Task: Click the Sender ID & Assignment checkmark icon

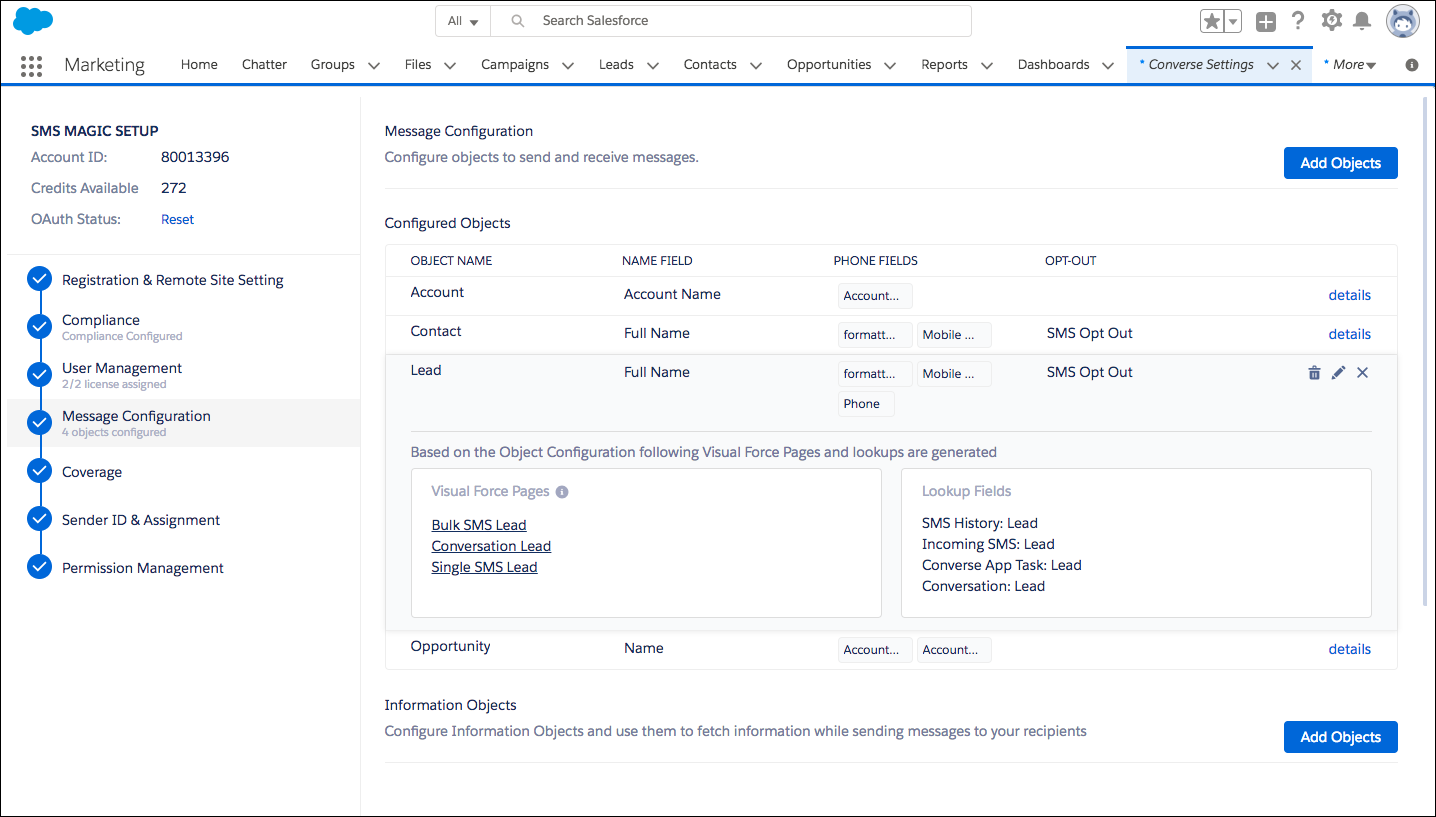Action: point(40,519)
